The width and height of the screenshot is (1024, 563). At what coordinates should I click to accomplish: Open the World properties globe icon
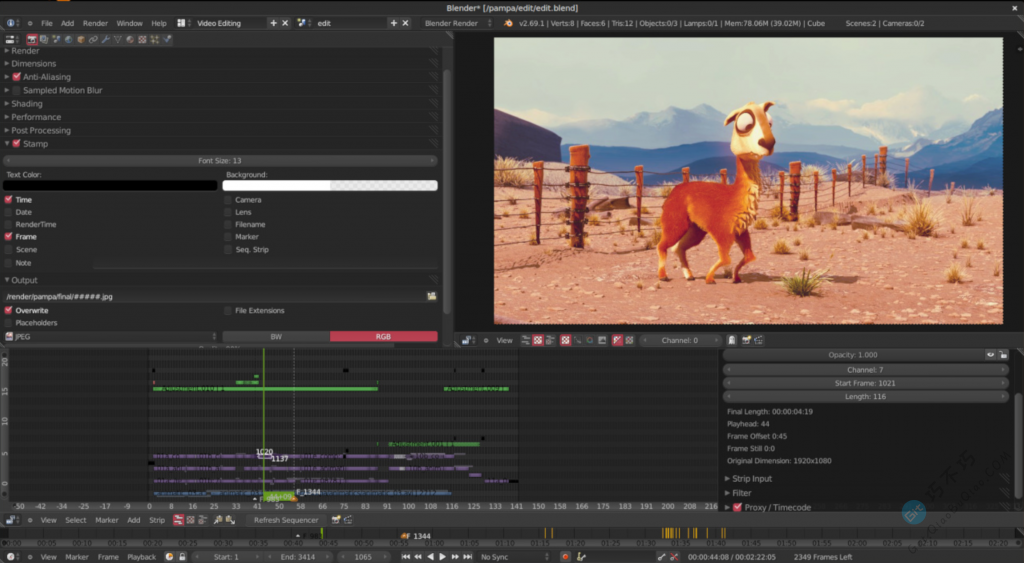(68, 39)
